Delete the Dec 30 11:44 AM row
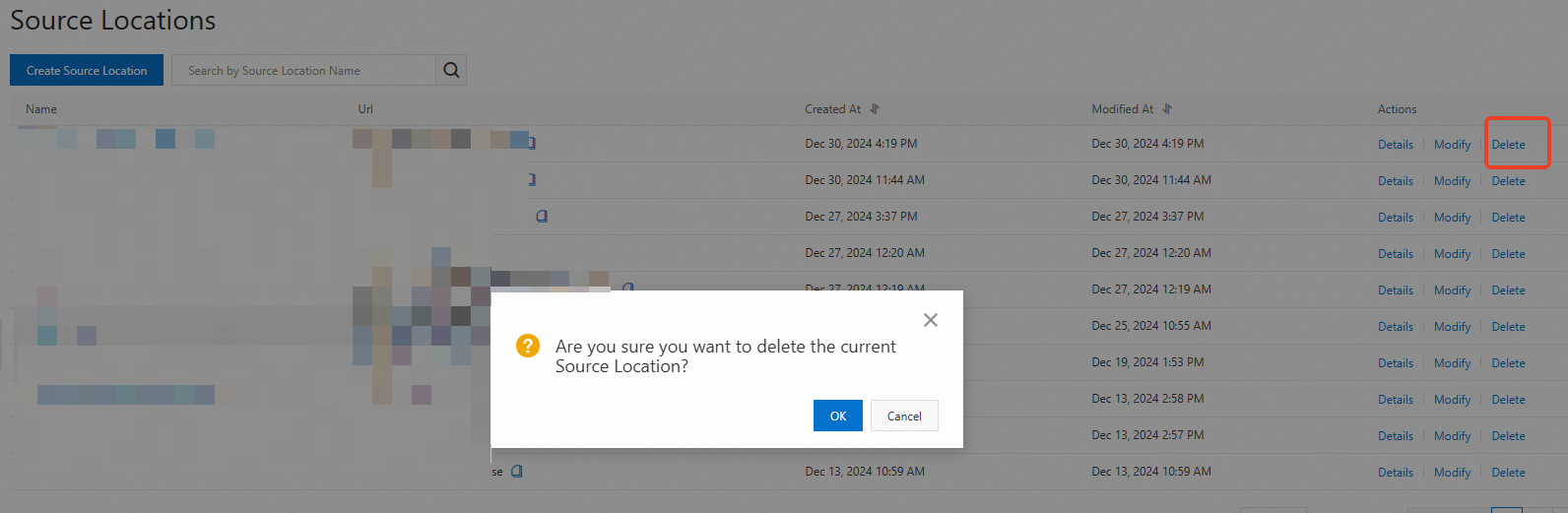 (x=1508, y=181)
